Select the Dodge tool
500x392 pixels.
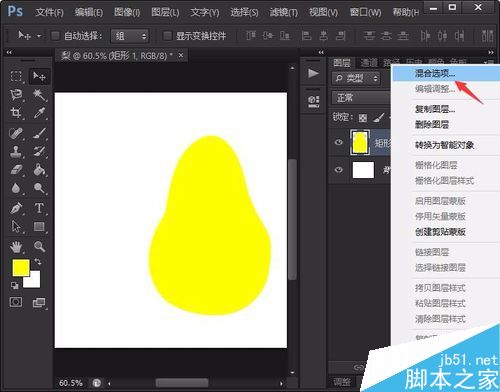tap(39, 188)
